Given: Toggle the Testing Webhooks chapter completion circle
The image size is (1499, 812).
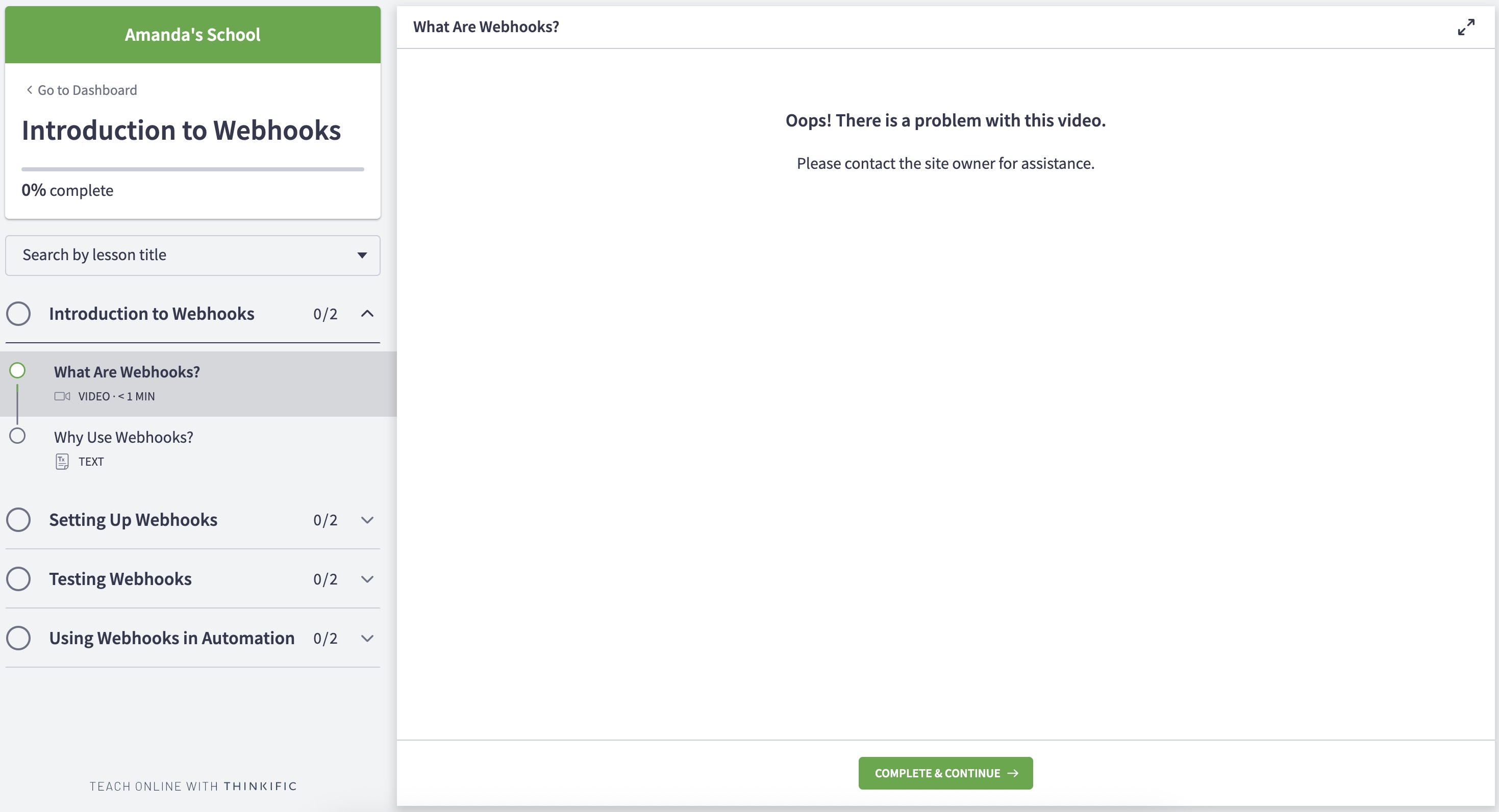Looking at the screenshot, I should coord(18,579).
